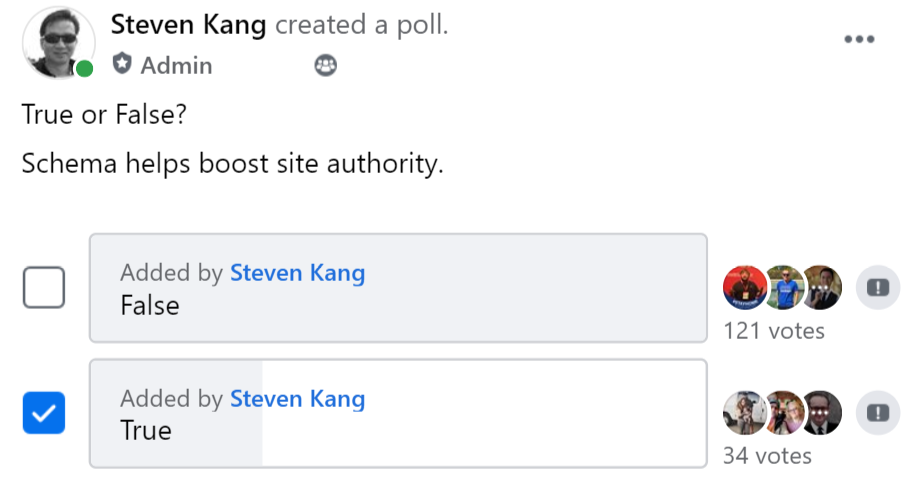This screenshot has width=908, height=477.
Task: Click the report icon next to False
Action: click(x=878, y=287)
